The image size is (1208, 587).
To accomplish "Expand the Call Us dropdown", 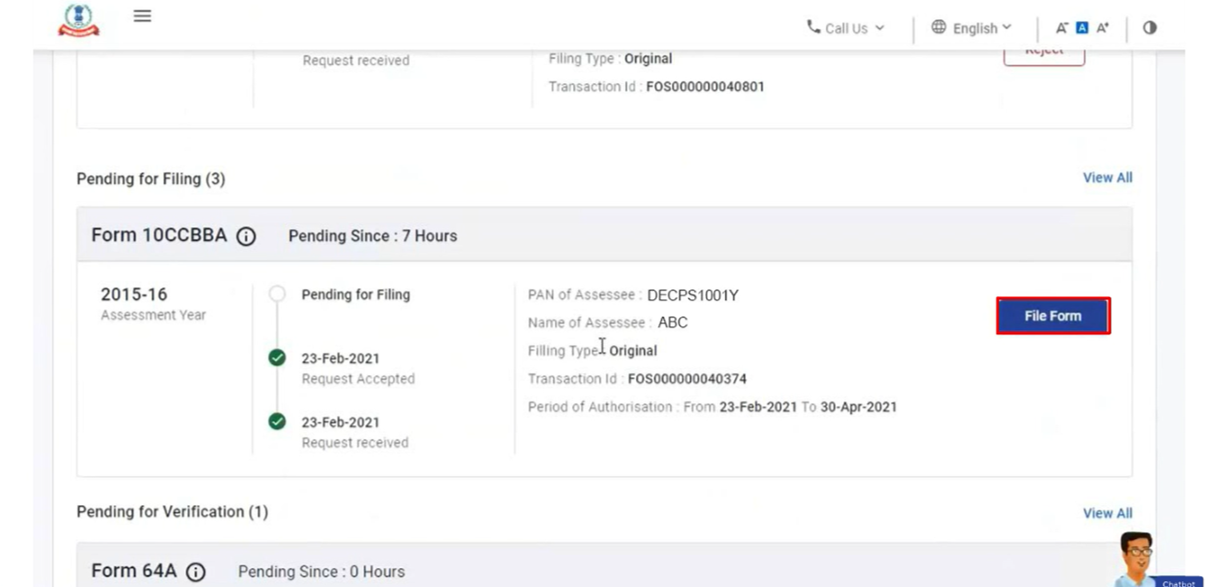I will [844, 28].
